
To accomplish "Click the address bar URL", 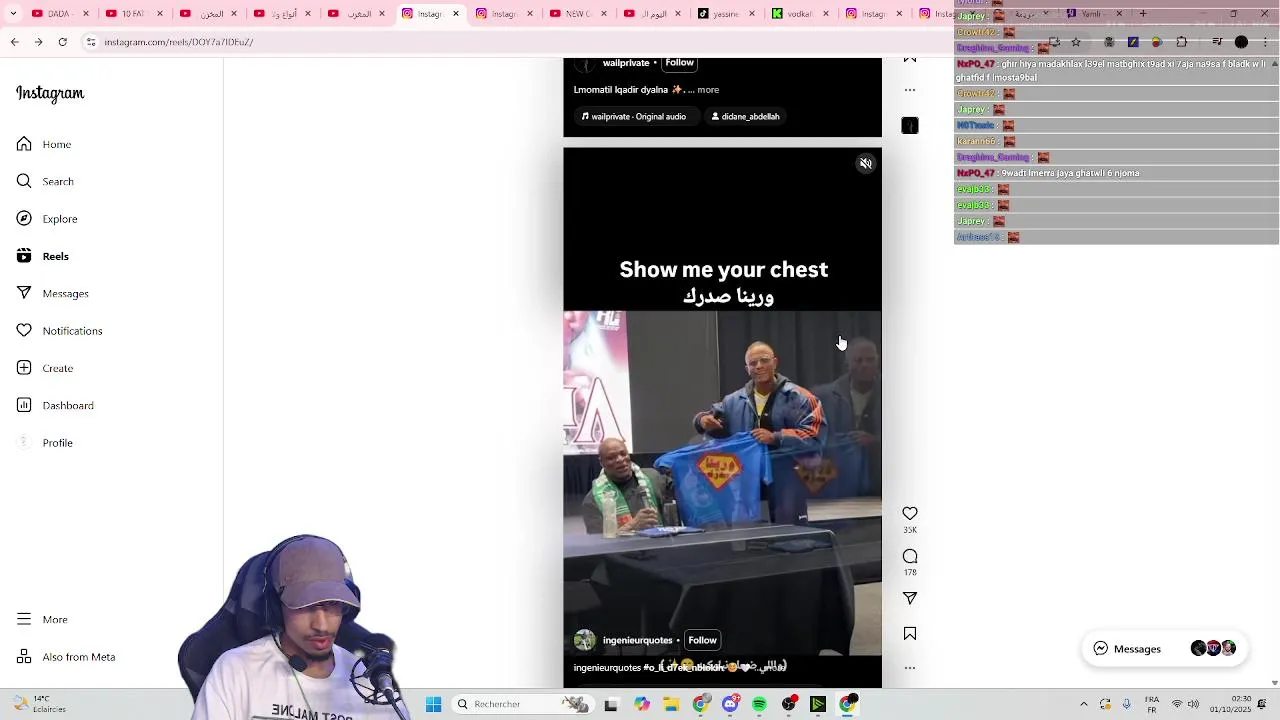I will click(x=178, y=42).
